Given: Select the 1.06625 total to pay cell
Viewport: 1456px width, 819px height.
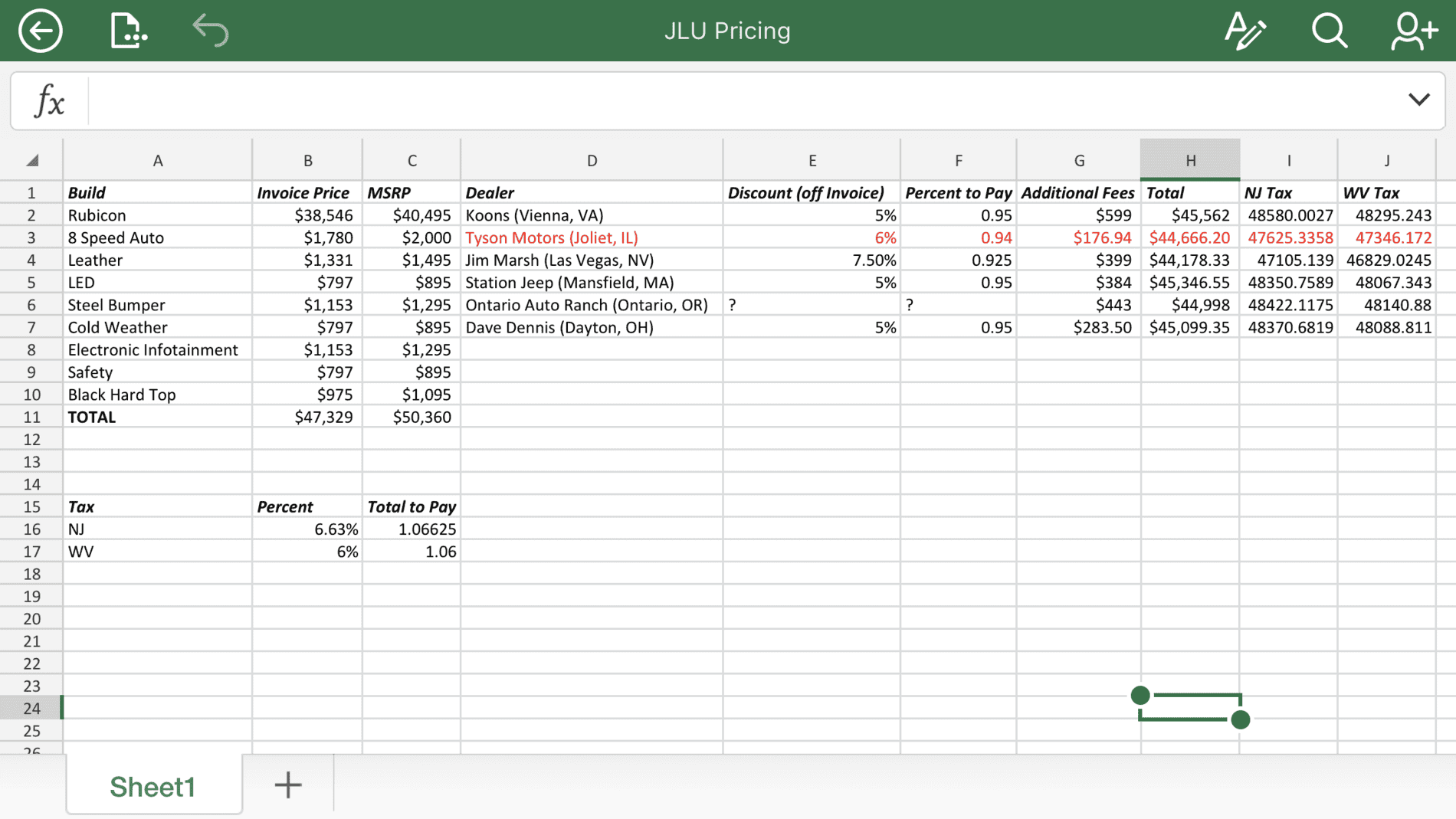Looking at the screenshot, I should pyautogui.click(x=412, y=529).
